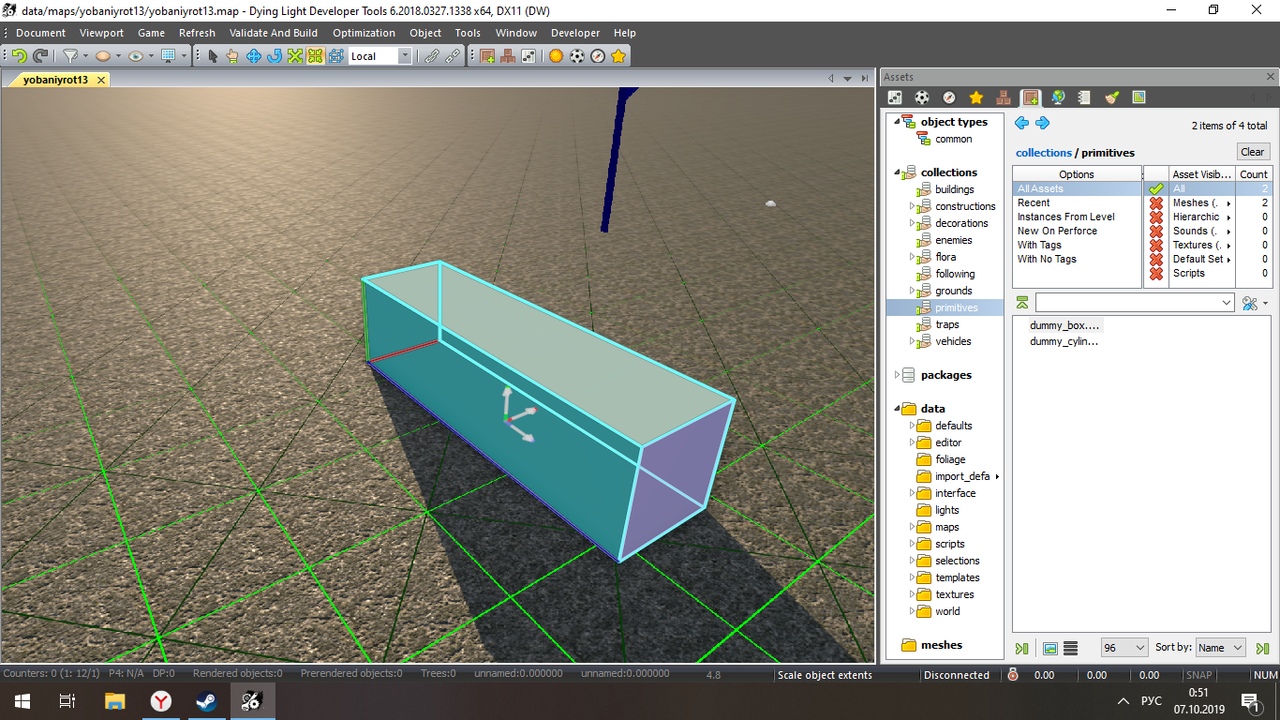Expand the decorations collection node
Screen dimensions: 1280x720
click(x=913, y=223)
